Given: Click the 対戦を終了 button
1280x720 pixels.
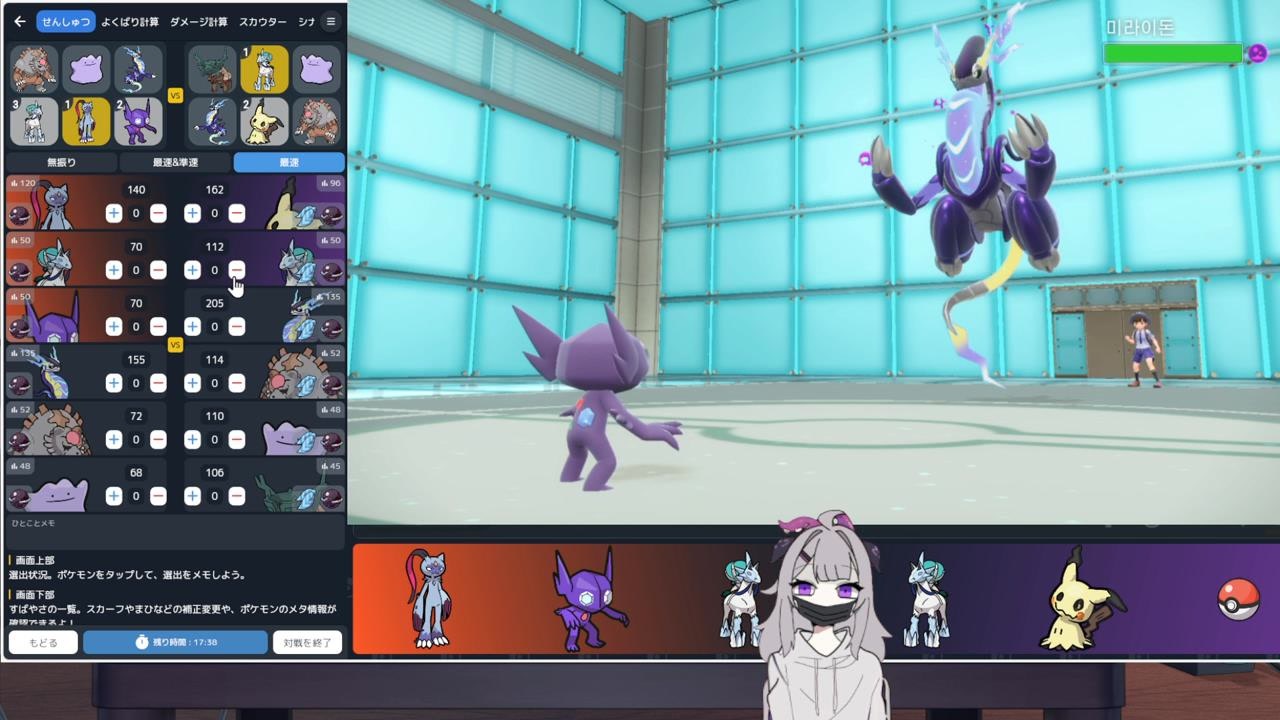Looking at the screenshot, I should tap(308, 642).
